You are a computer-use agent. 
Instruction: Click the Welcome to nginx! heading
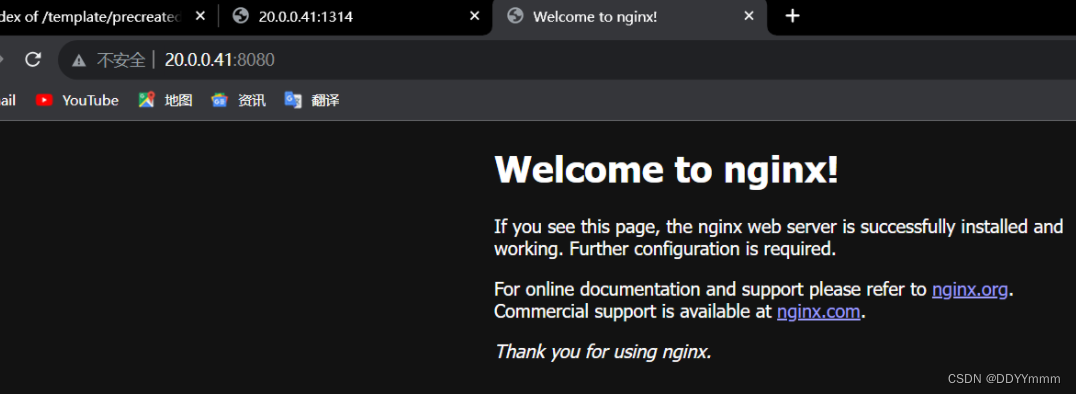(x=666, y=169)
